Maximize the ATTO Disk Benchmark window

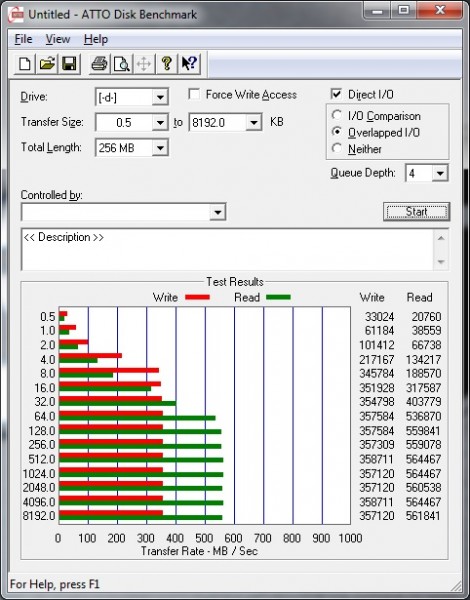404,11
